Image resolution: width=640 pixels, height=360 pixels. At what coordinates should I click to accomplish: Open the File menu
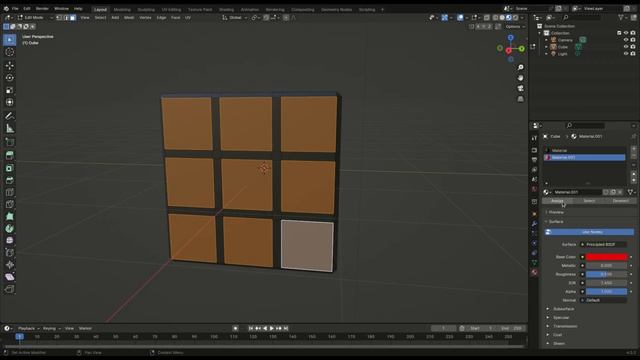(x=15, y=8)
